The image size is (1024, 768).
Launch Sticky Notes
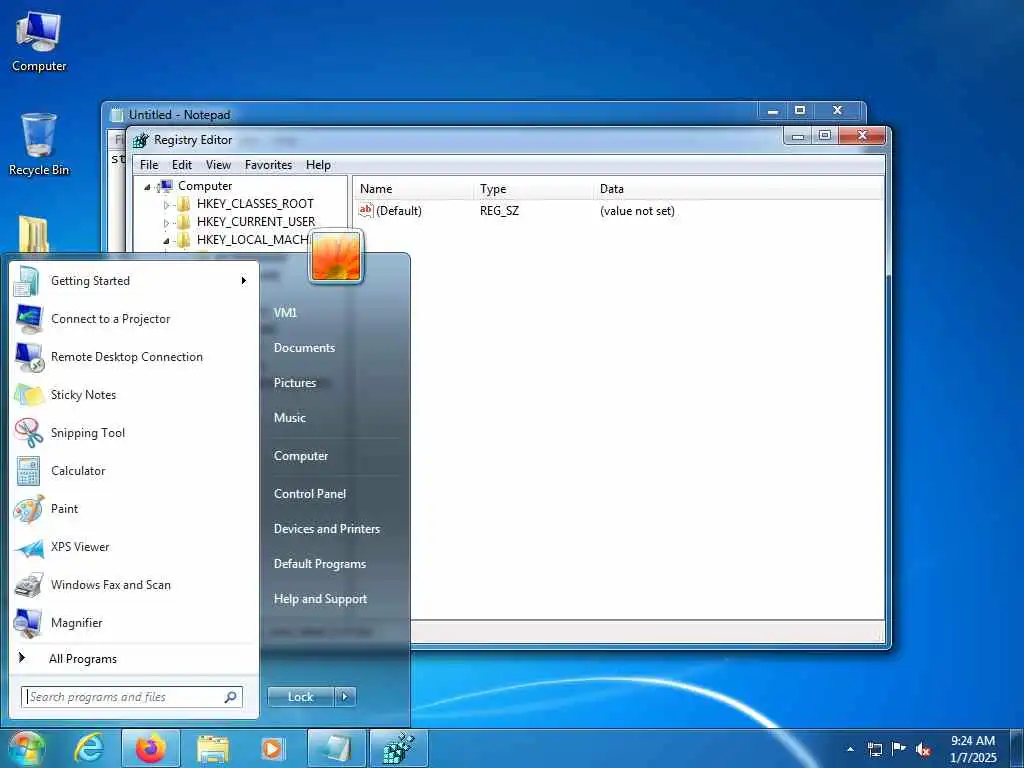click(134, 394)
